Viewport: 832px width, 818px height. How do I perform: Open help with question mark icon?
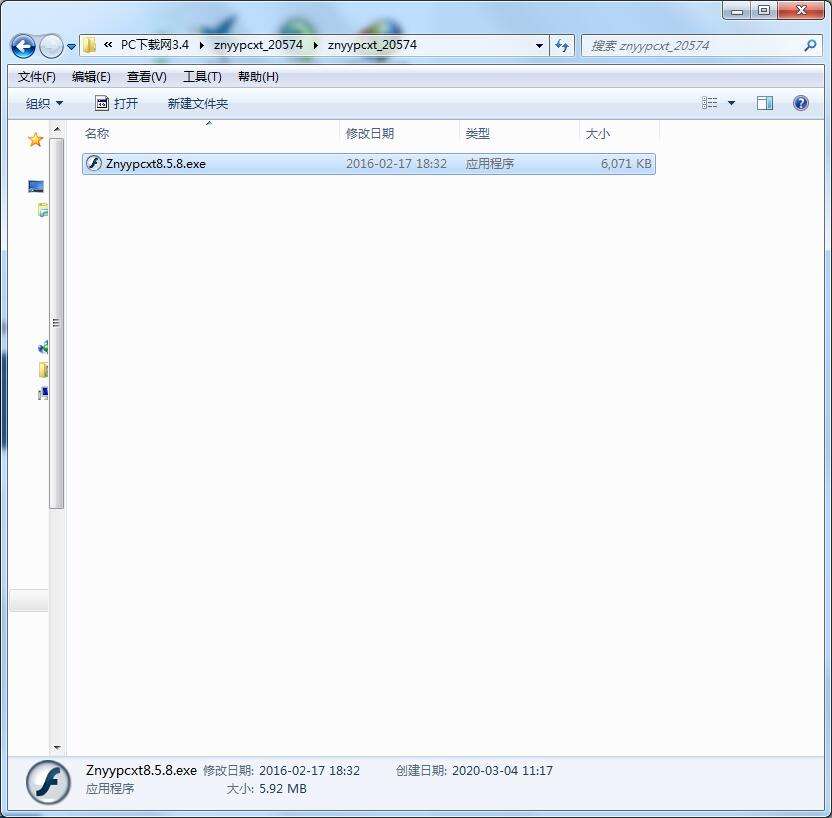tap(801, 103)
